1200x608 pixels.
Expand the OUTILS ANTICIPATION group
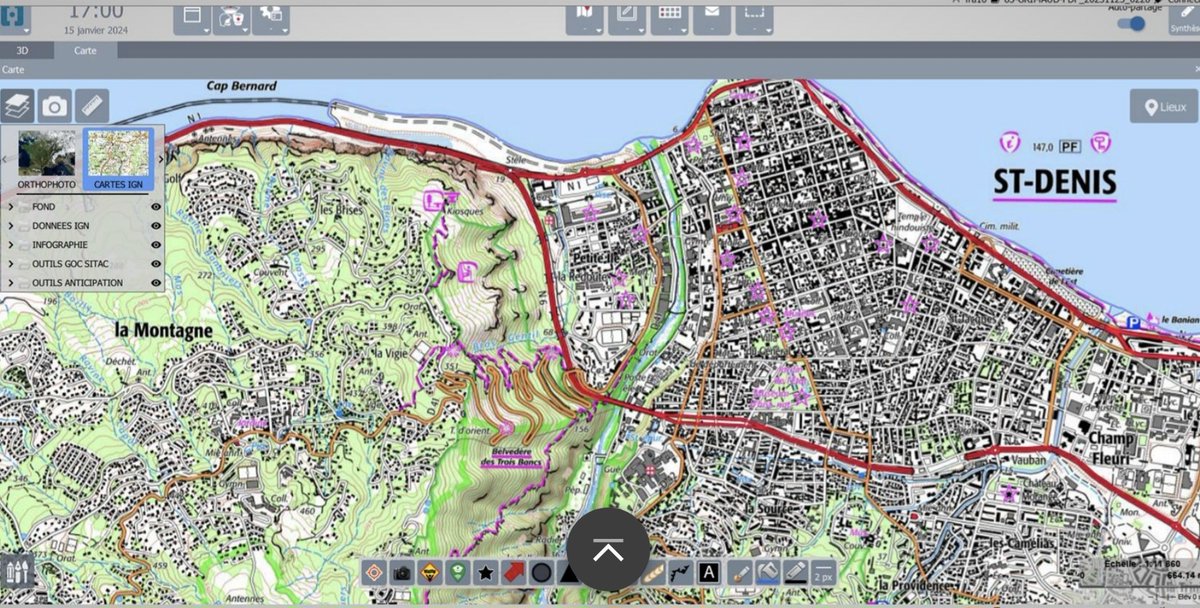tap(10, 281)
